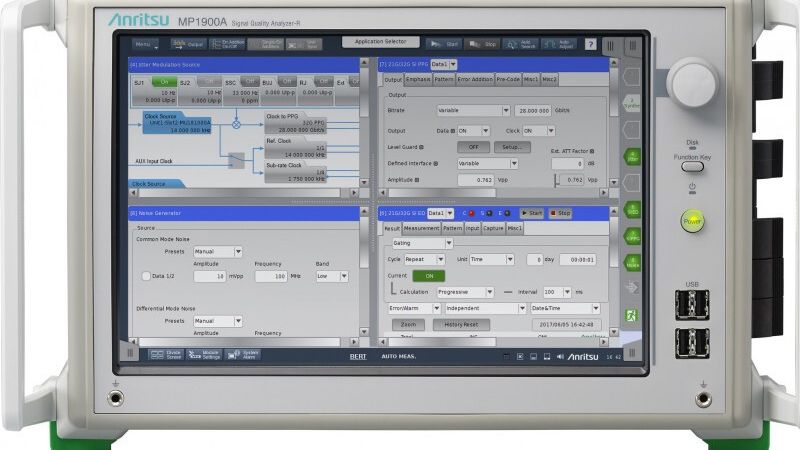Open the Menu button at top left
The height and width of the screenshot is (450, 800).
coord(145,44)
